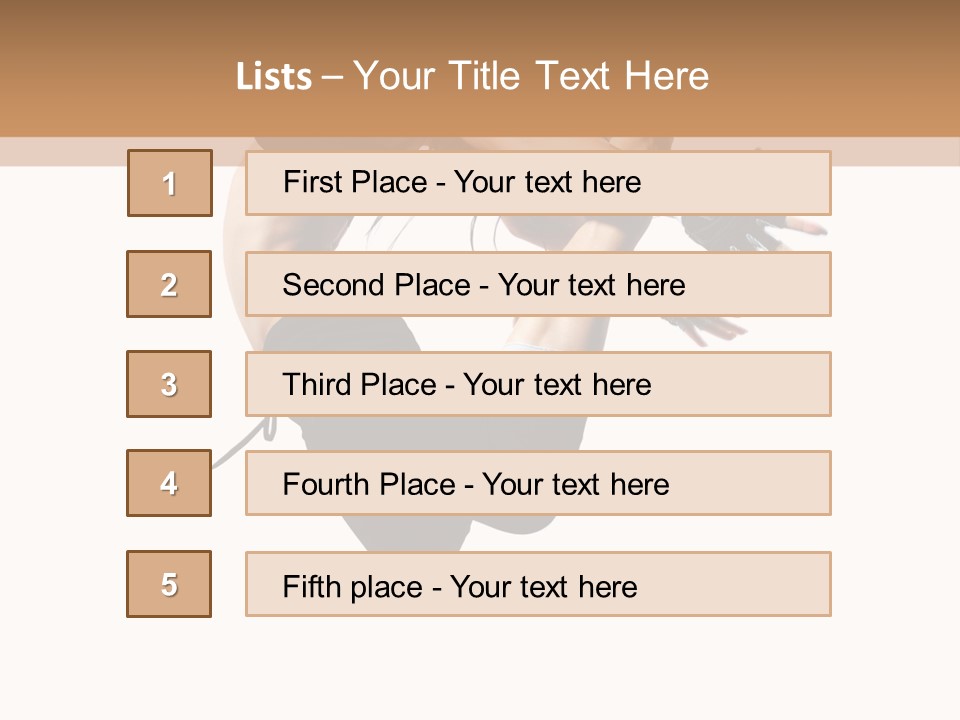
Task: Select the number 5 box
Action: coord(169,584)
